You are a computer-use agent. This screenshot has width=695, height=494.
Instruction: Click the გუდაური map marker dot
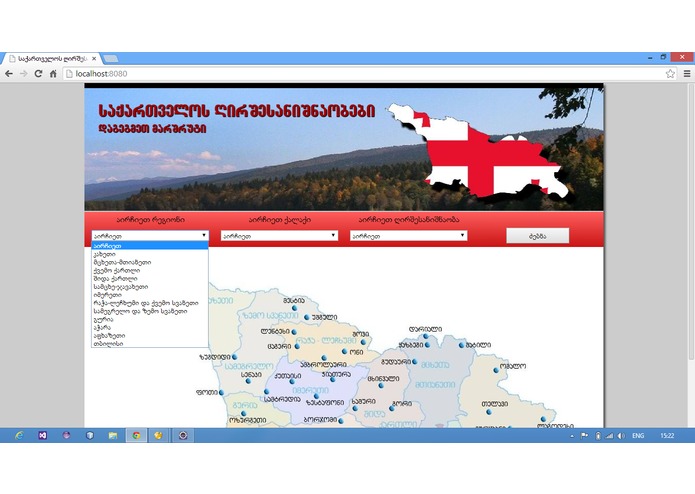[415, 362]
